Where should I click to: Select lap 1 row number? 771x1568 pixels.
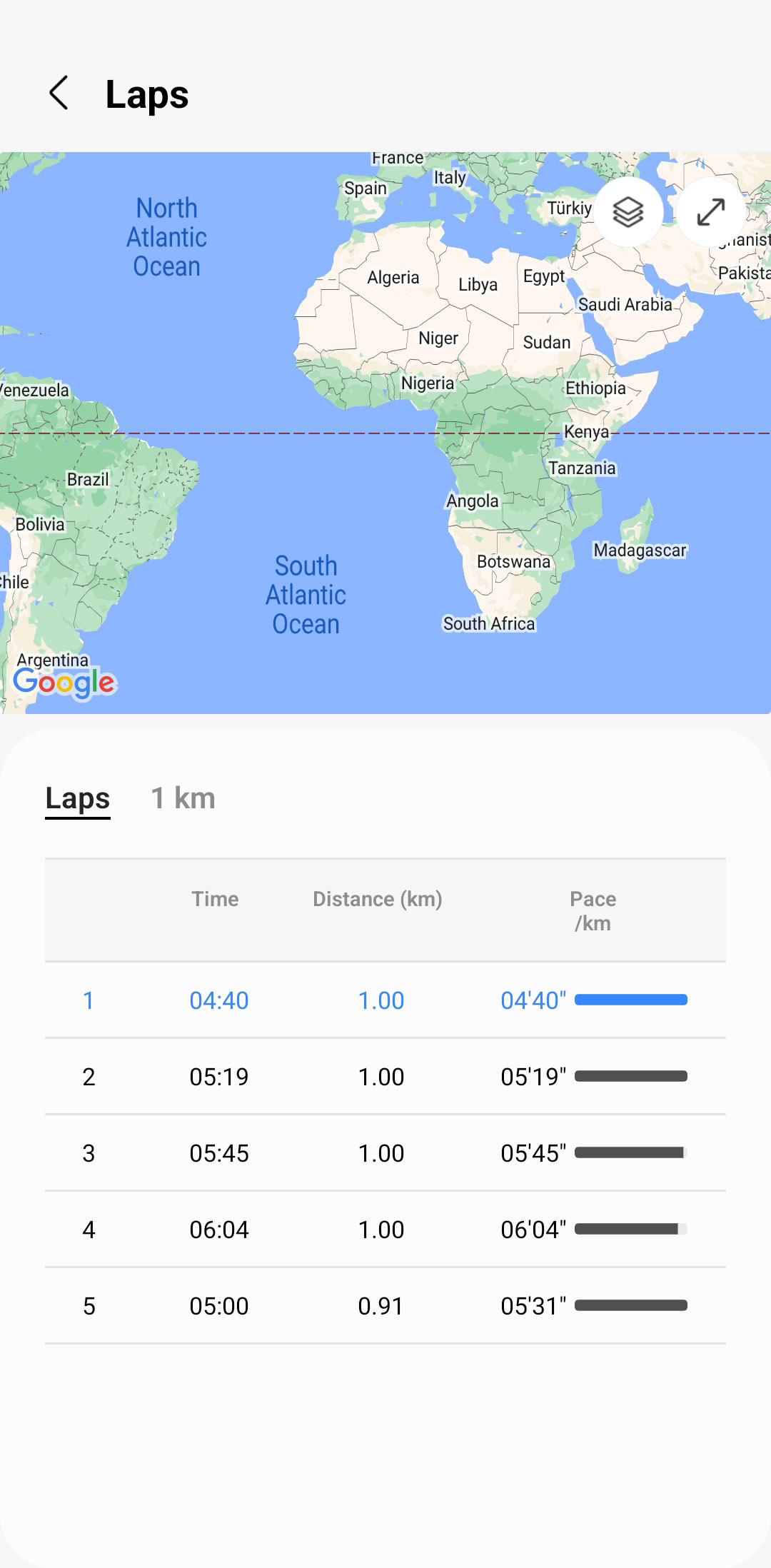pos(89,1000)
